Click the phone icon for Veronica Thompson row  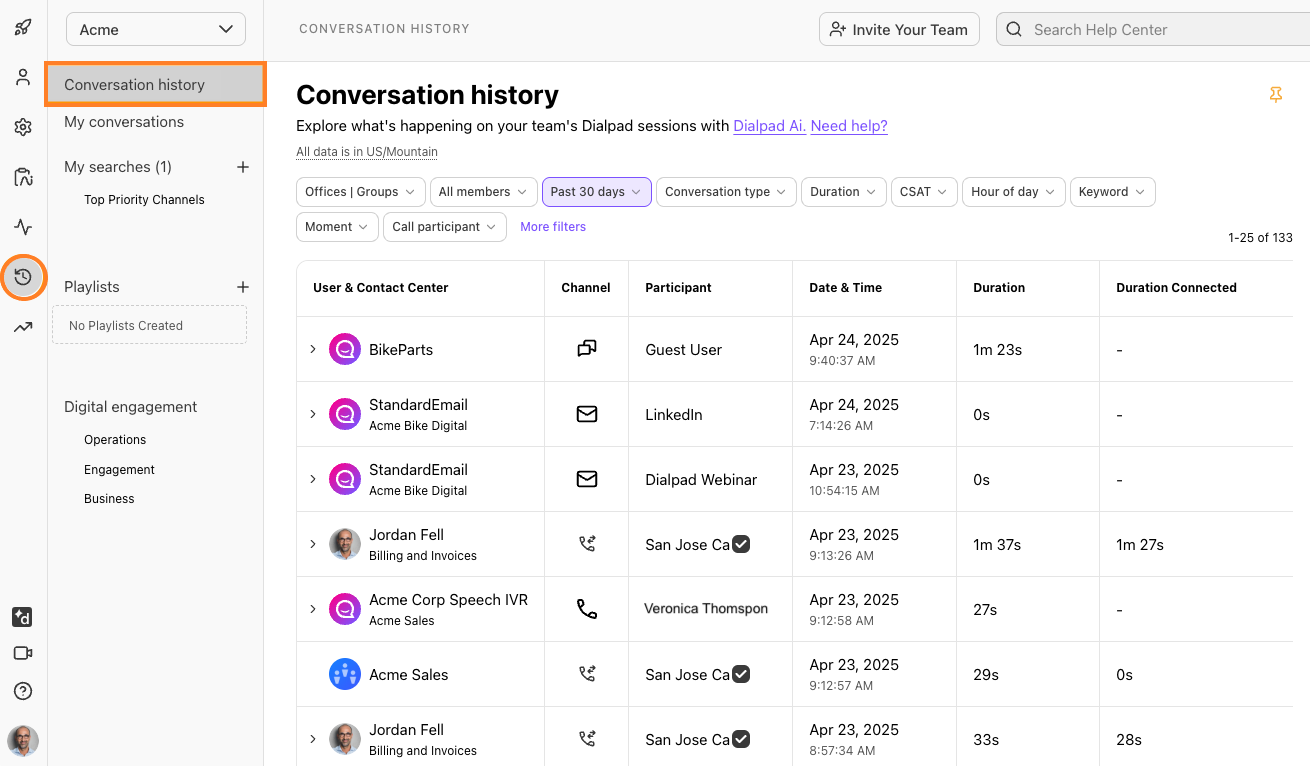tap(587, 609)
